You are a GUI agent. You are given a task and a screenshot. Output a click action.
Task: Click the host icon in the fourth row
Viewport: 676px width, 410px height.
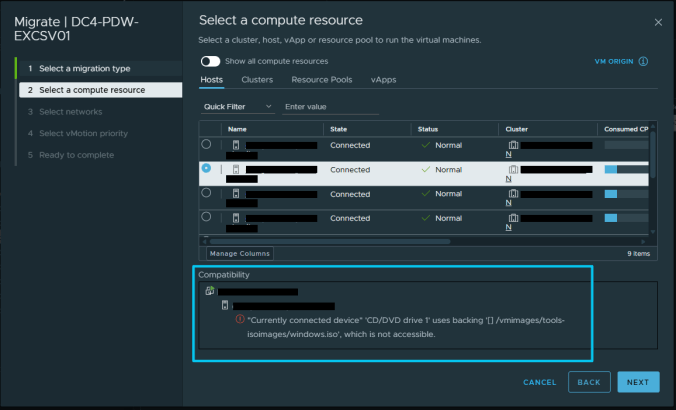pos(236,218)
